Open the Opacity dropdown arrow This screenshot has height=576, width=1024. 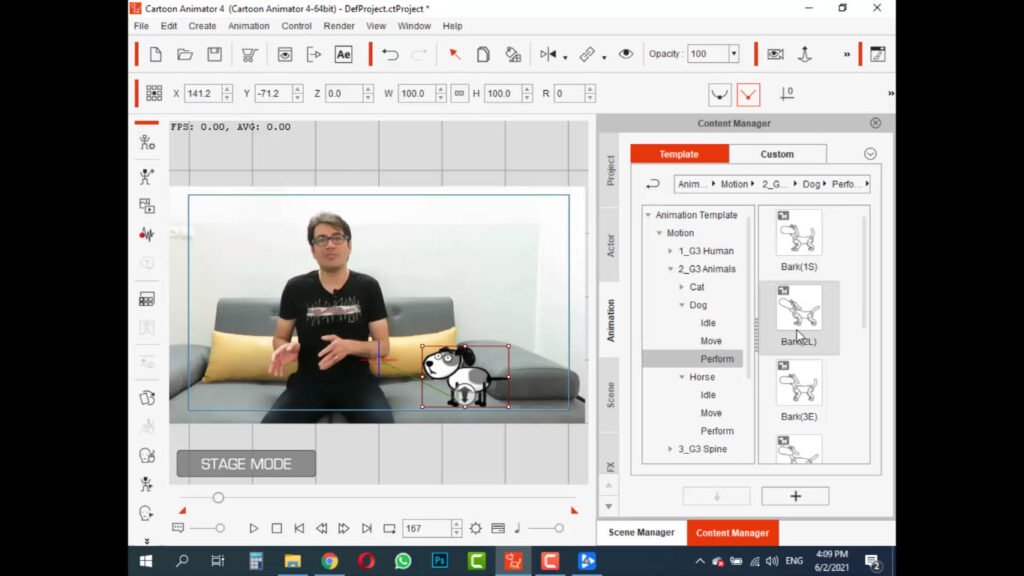tap(734, 54)
